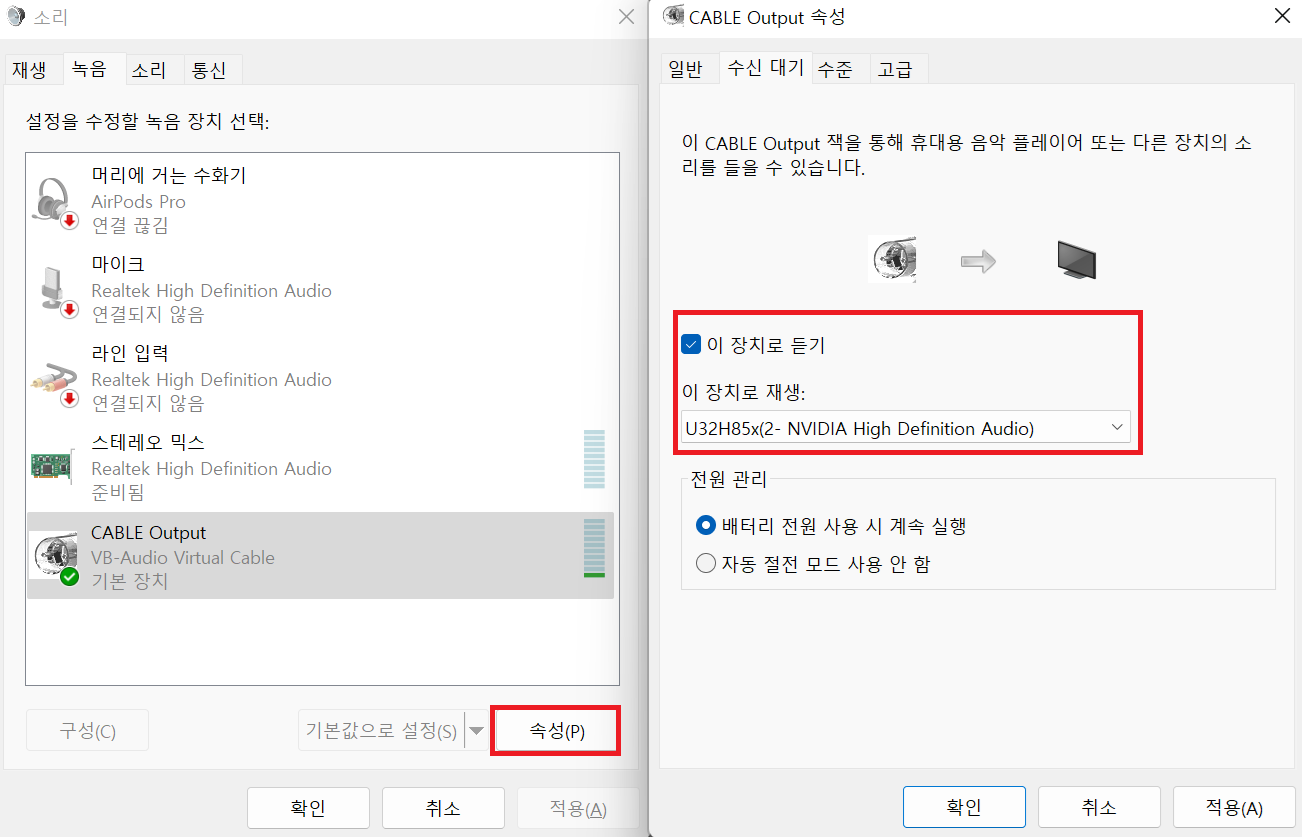1302x837 pixels.
Task: Click the monitor playback target icon
Action: (1076, 260)
